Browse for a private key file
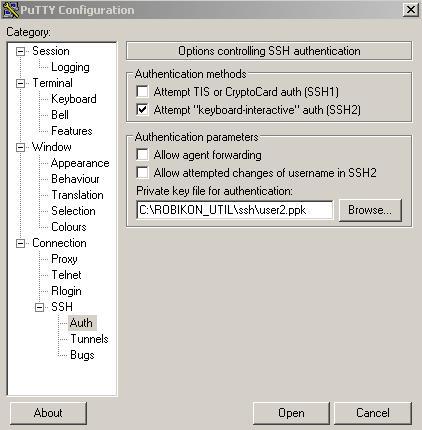 click(x=370, y=210)
